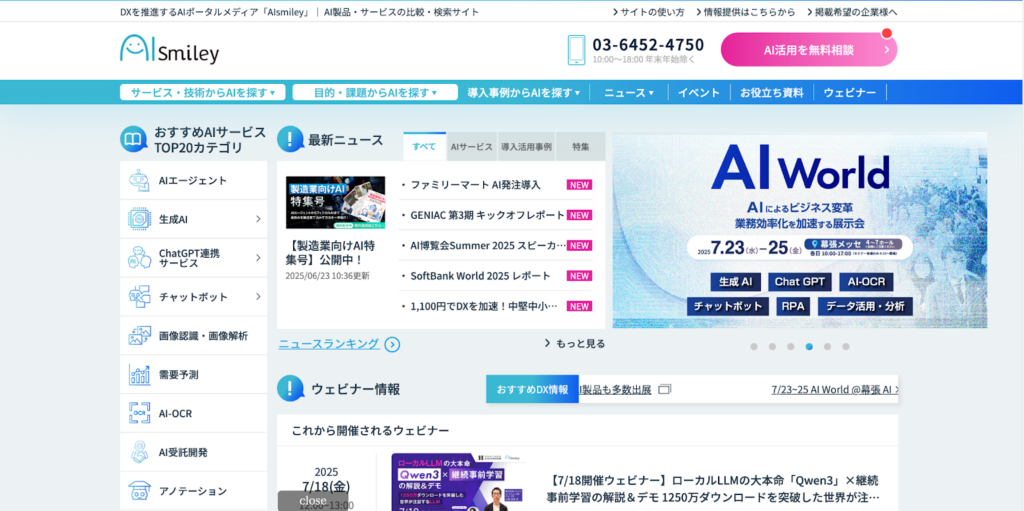Image resolution: width=1024 pixels, height=511 pixels.
Task: Select the fifth carousel dot
Action: (827, 347)
